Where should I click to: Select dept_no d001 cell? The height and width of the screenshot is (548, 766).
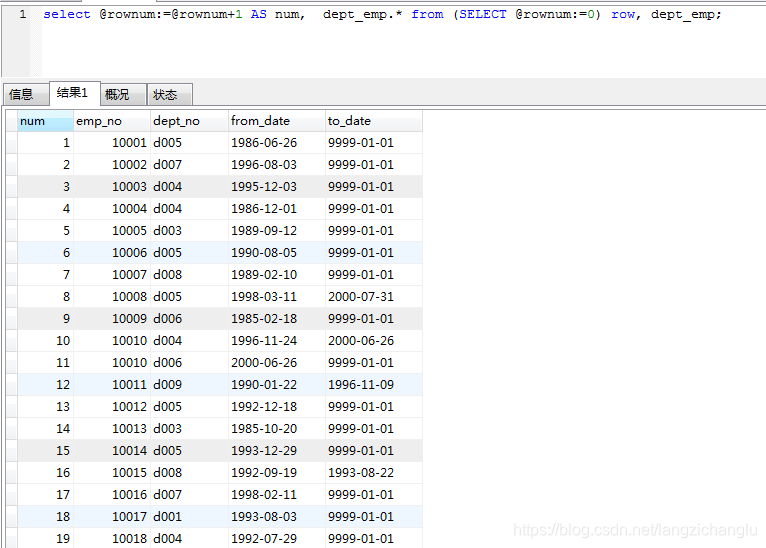point(190,516)
